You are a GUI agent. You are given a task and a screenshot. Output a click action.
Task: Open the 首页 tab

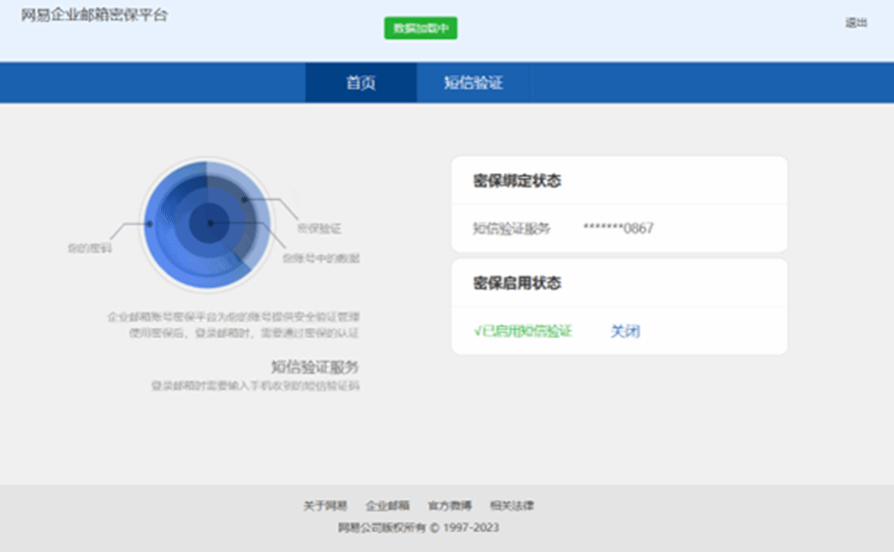tap(361, 83)
